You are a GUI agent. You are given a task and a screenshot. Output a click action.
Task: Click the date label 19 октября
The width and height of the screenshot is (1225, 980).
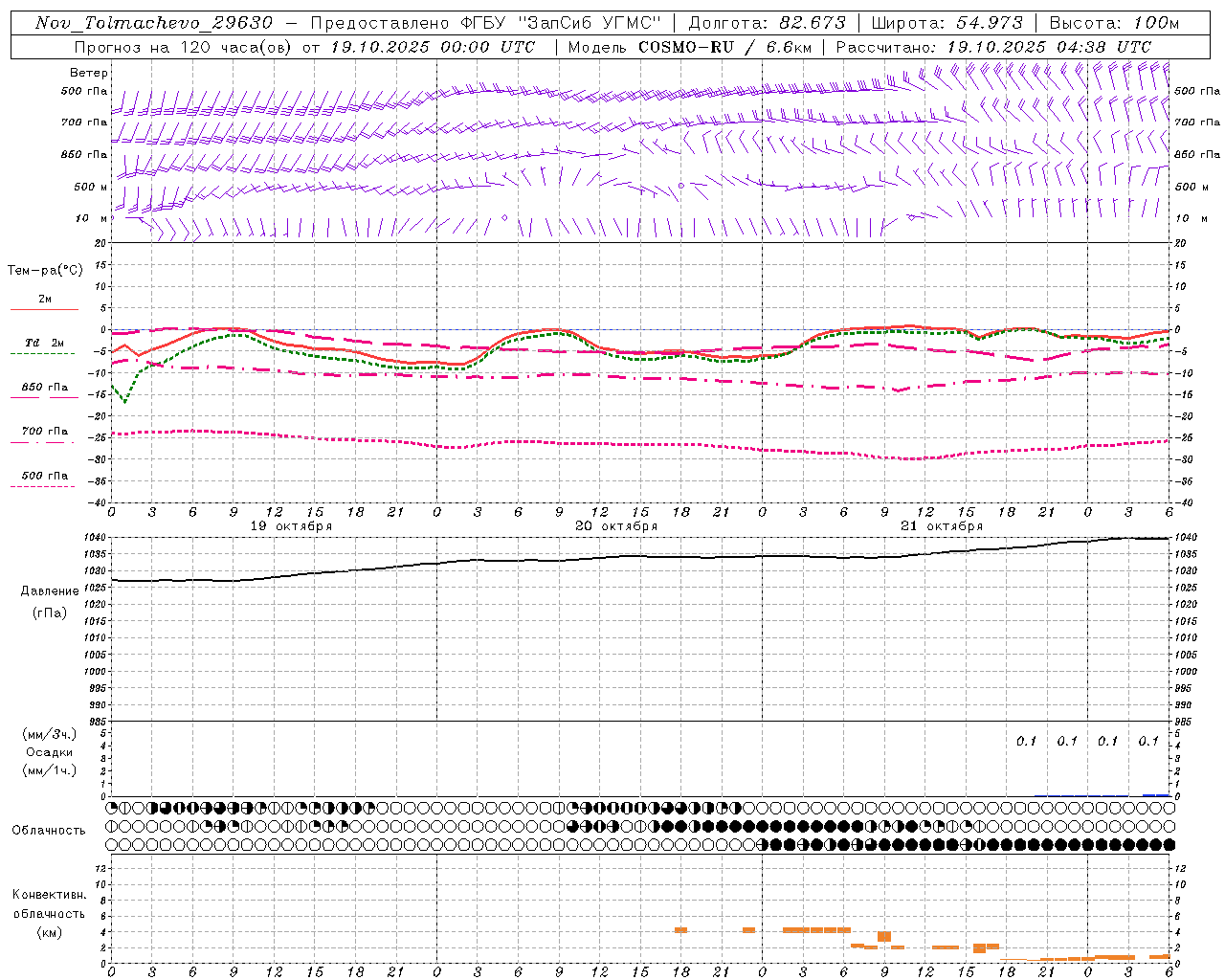tap(292, 526)
